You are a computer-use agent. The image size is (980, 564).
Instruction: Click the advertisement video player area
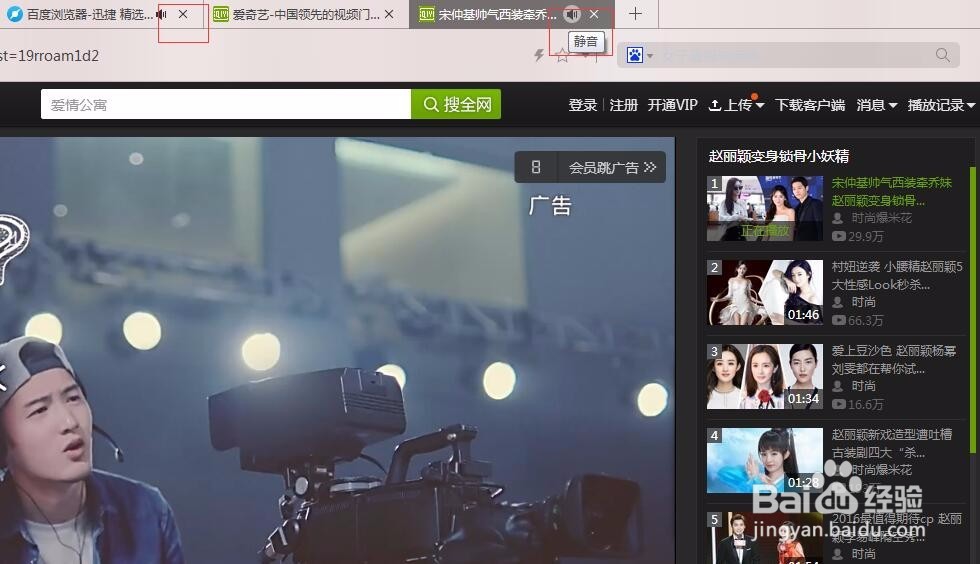coord(338,350)
